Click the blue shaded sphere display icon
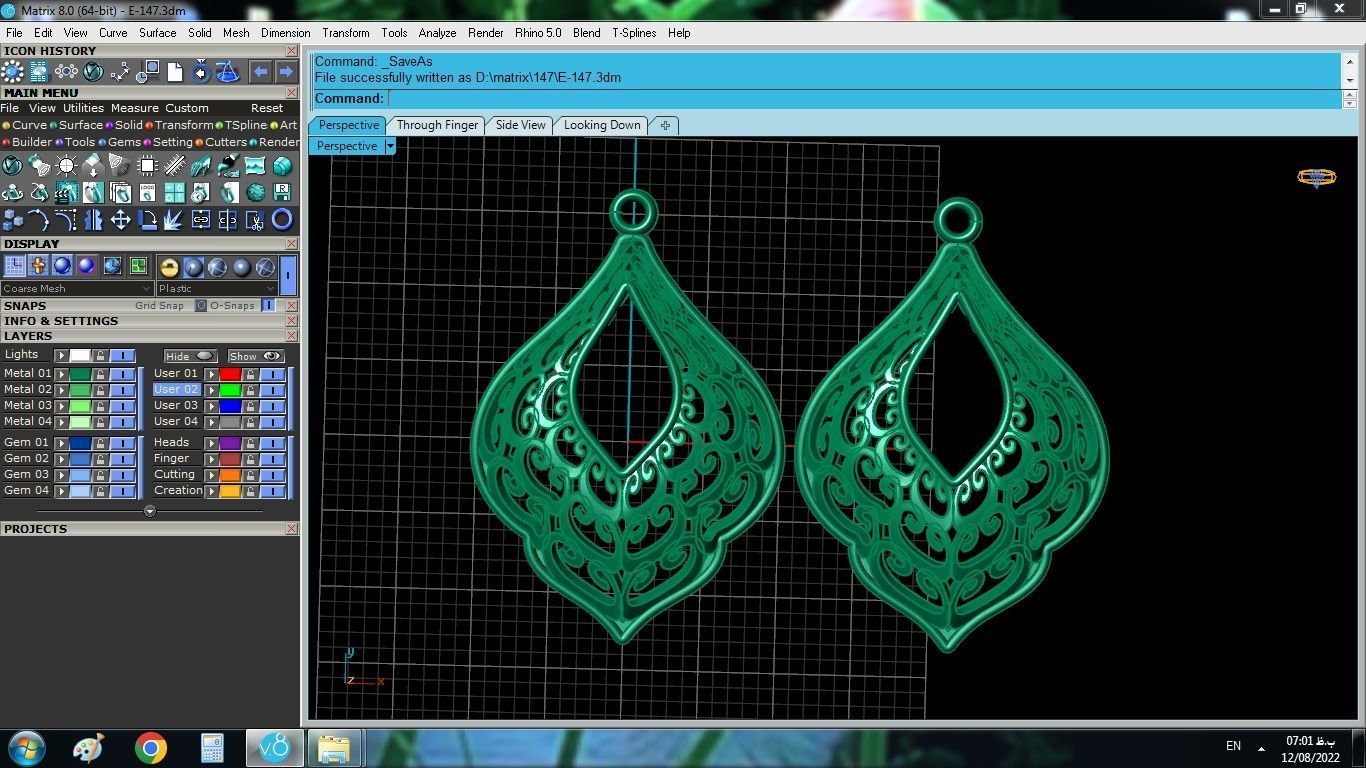This screenshot has width=1366, height=768. pos(62,266)
